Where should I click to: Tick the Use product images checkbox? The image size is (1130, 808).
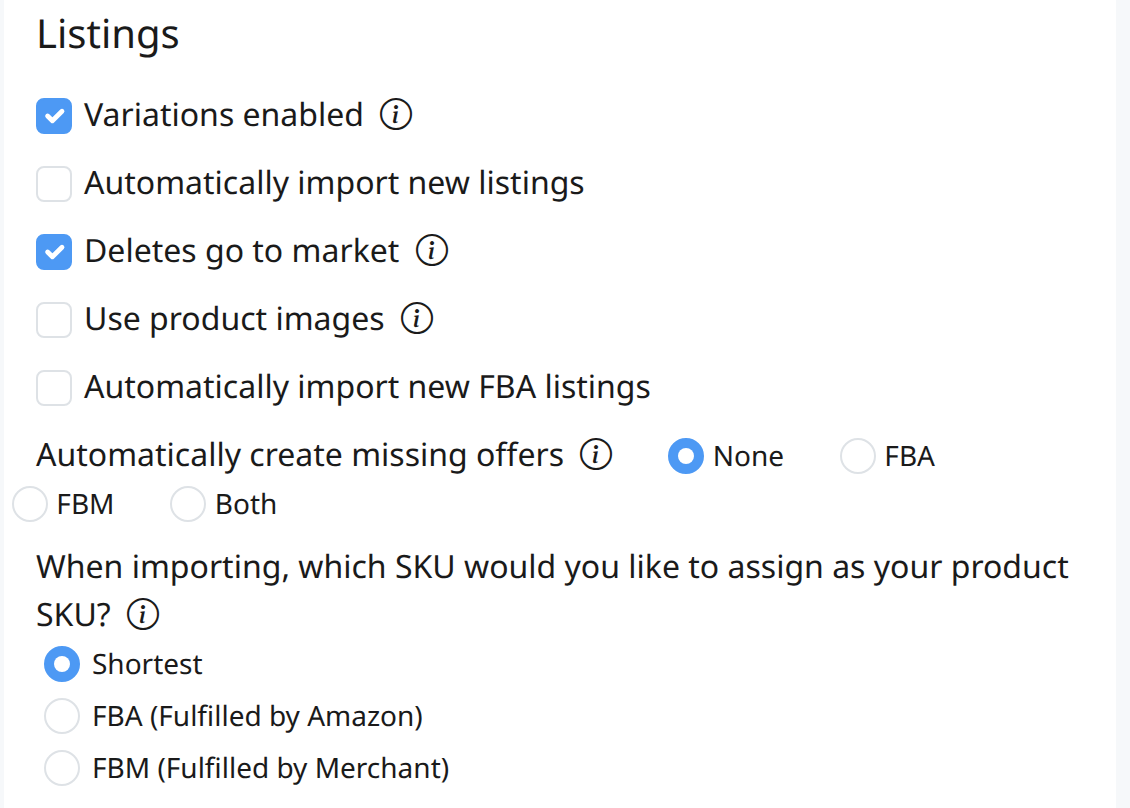[x=54, y=320]
